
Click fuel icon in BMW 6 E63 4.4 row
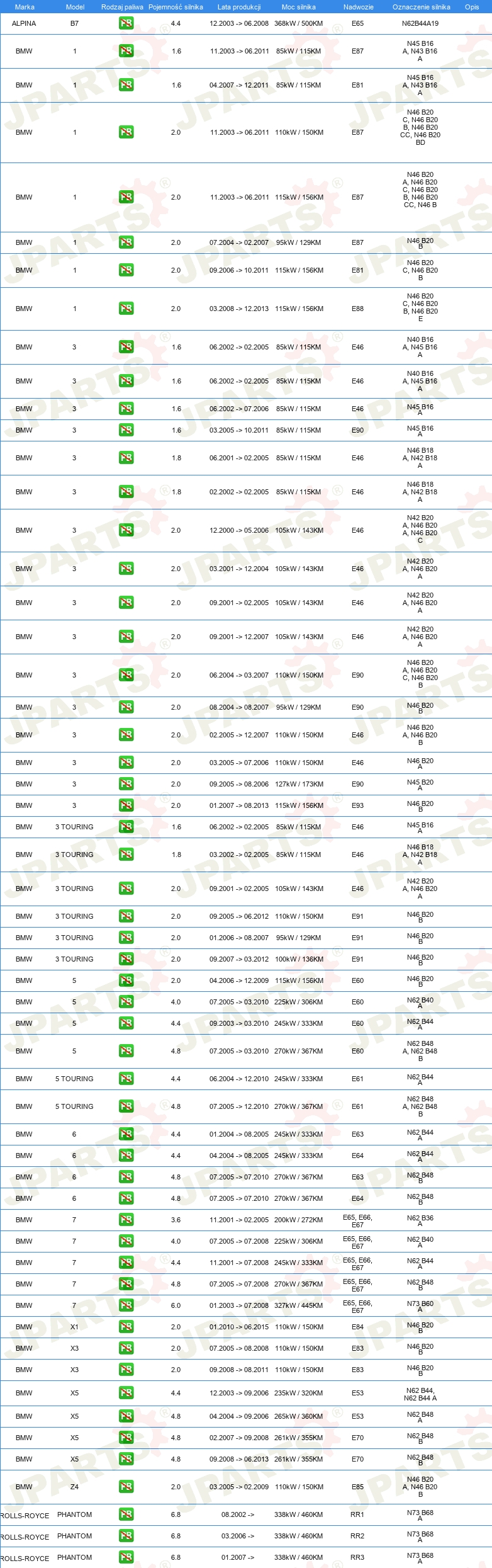126,1134
